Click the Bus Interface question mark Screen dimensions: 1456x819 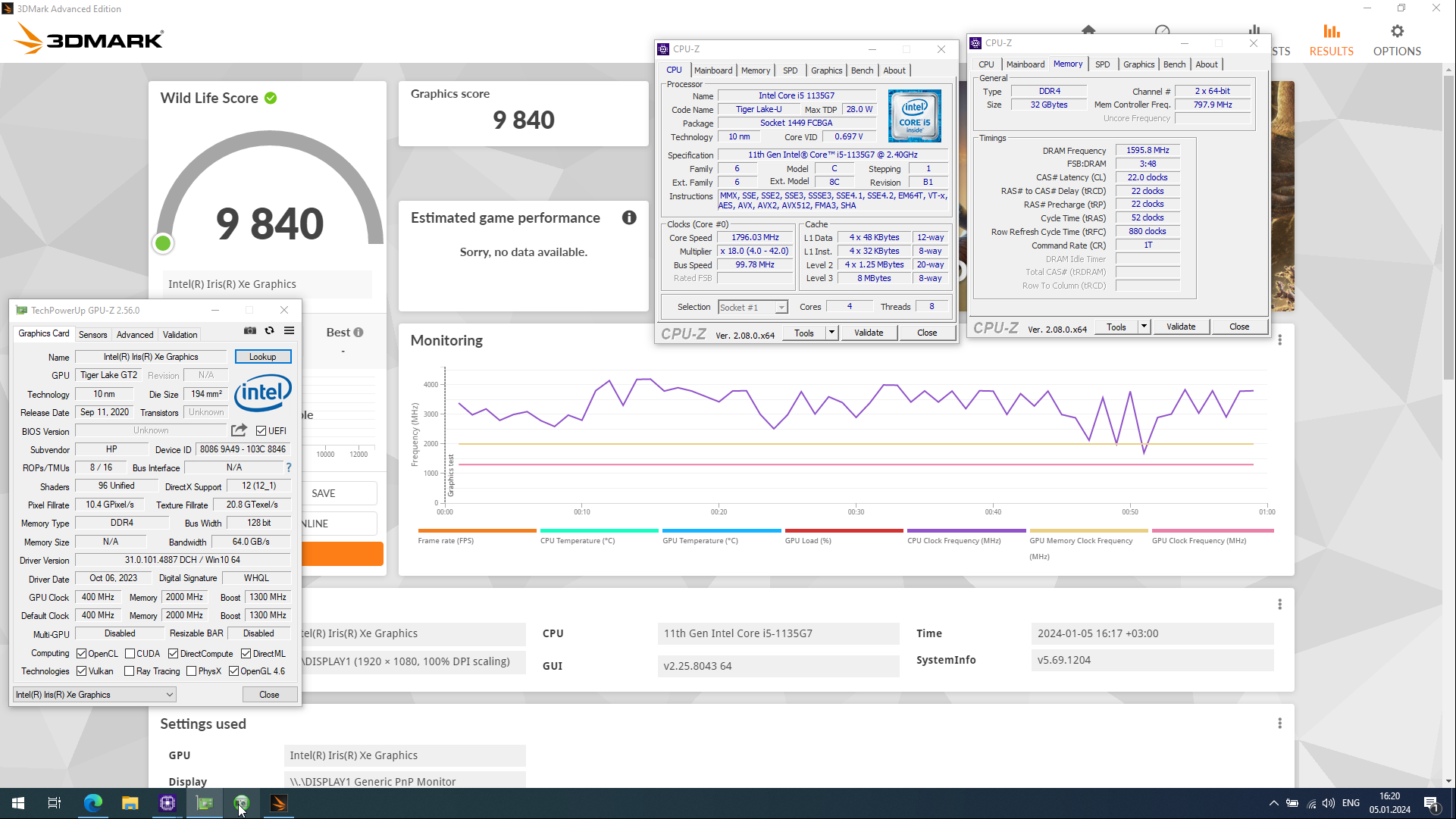[x=289, y=467]
